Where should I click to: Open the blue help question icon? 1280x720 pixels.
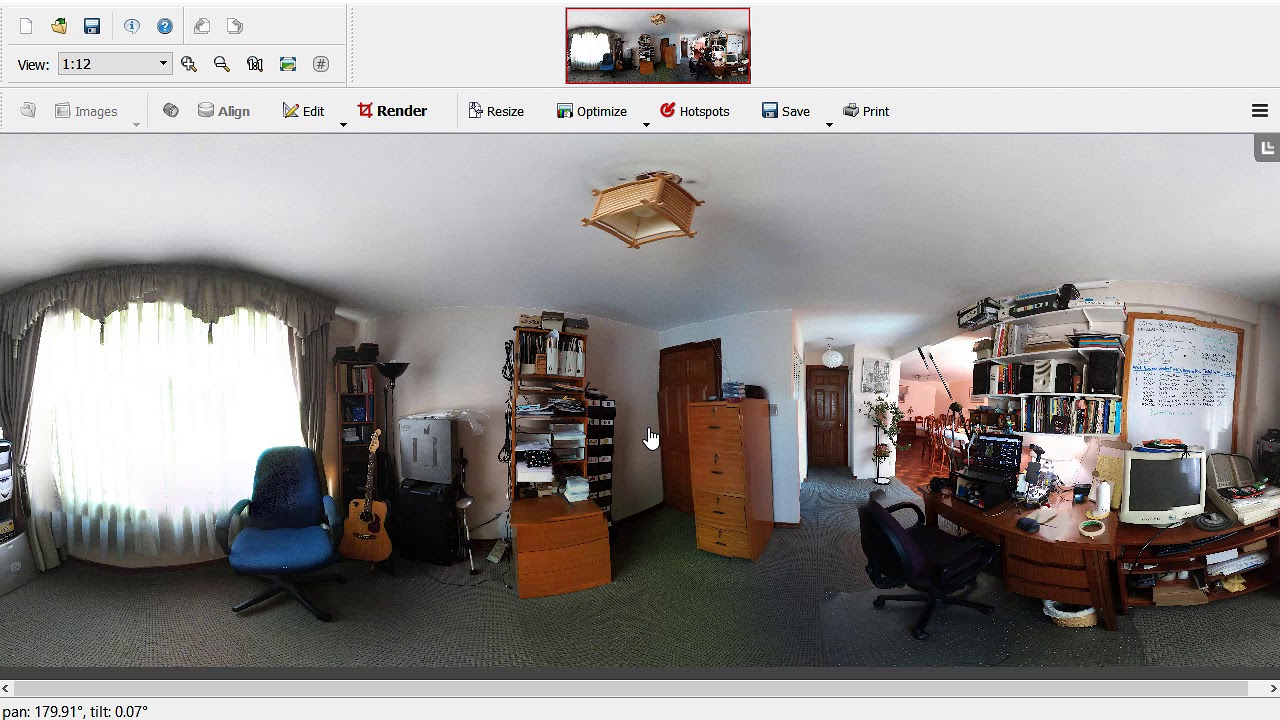coord(165,26)
